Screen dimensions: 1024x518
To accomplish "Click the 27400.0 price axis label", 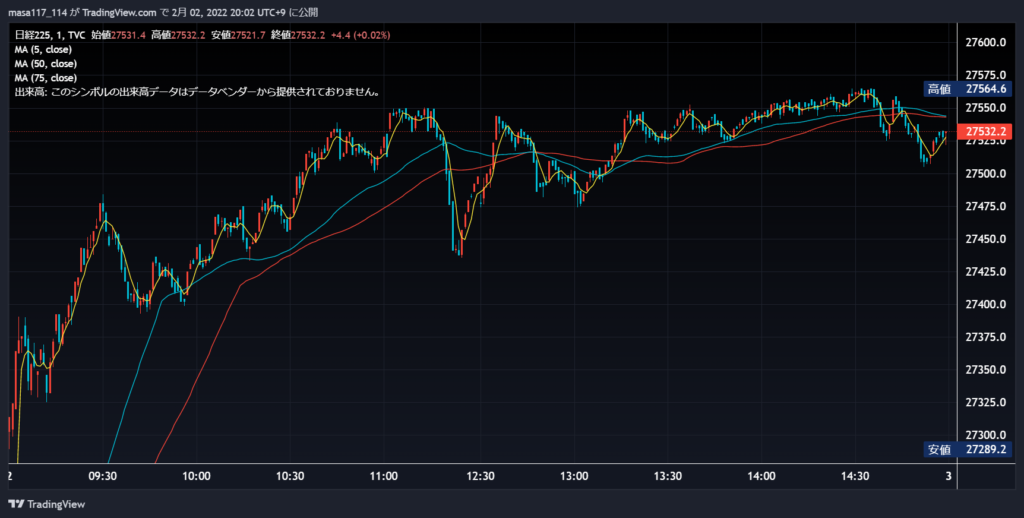I will (x=984, y=304).
